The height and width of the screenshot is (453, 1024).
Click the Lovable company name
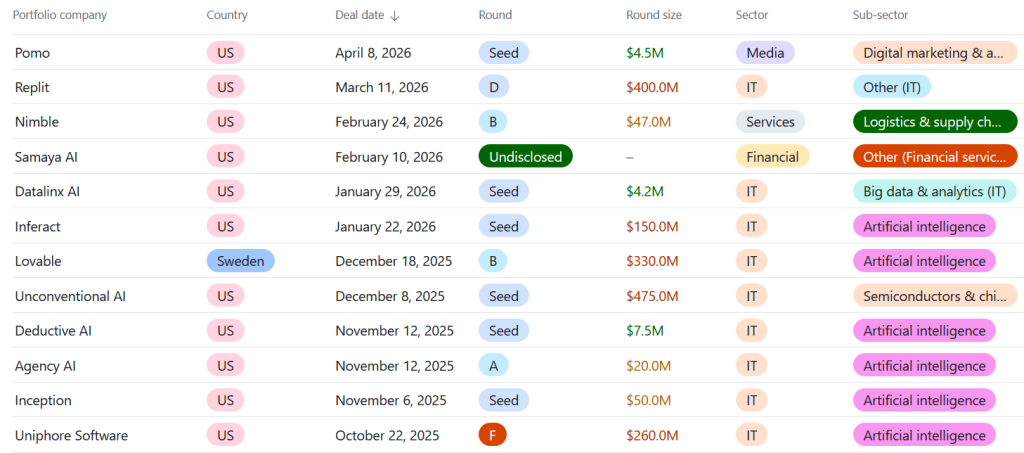click(38, 261)
